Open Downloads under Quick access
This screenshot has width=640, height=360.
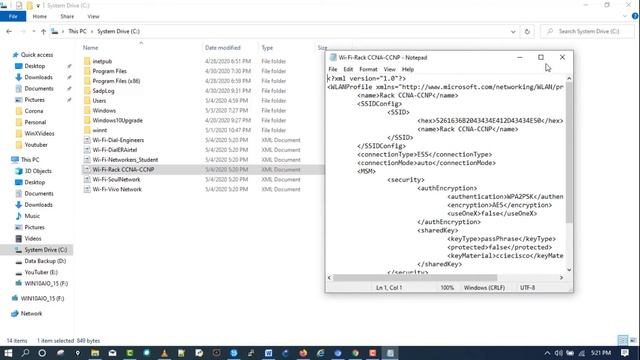tap(38, 77)
